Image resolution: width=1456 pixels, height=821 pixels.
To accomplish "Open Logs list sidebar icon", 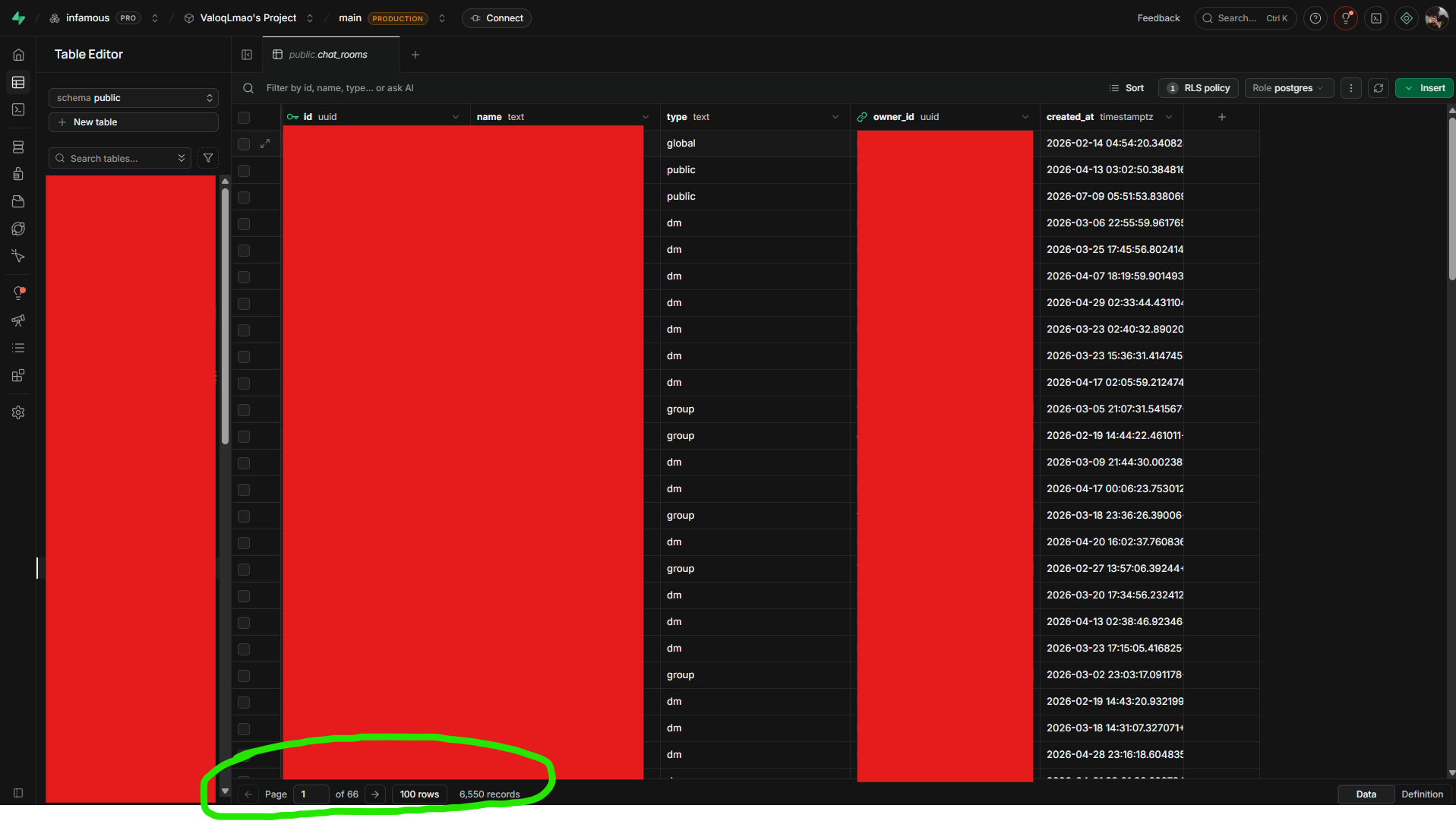I will click(x=19, y=348).
